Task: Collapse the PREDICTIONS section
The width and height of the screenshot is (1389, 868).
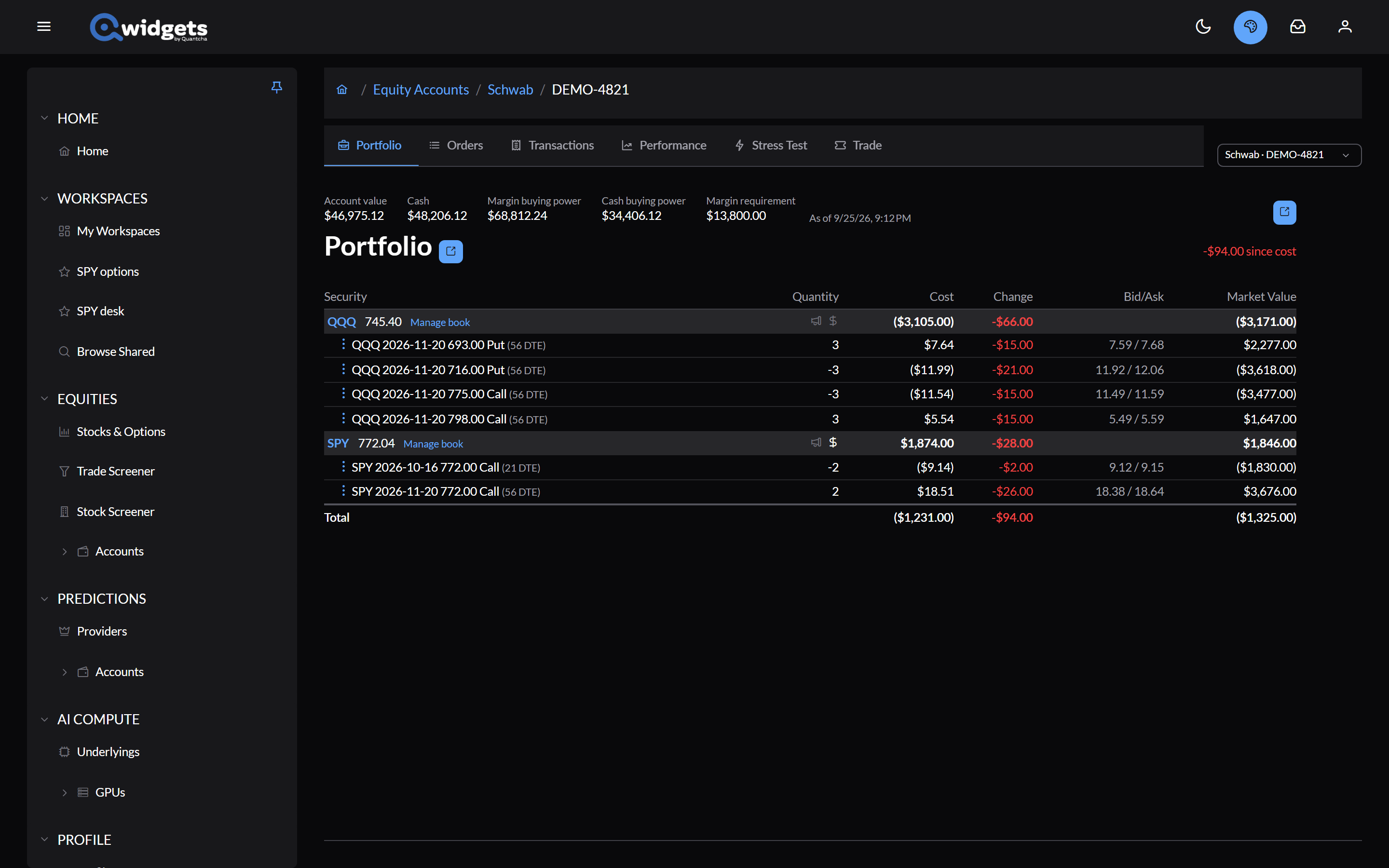Action: [x=44, y=599]
